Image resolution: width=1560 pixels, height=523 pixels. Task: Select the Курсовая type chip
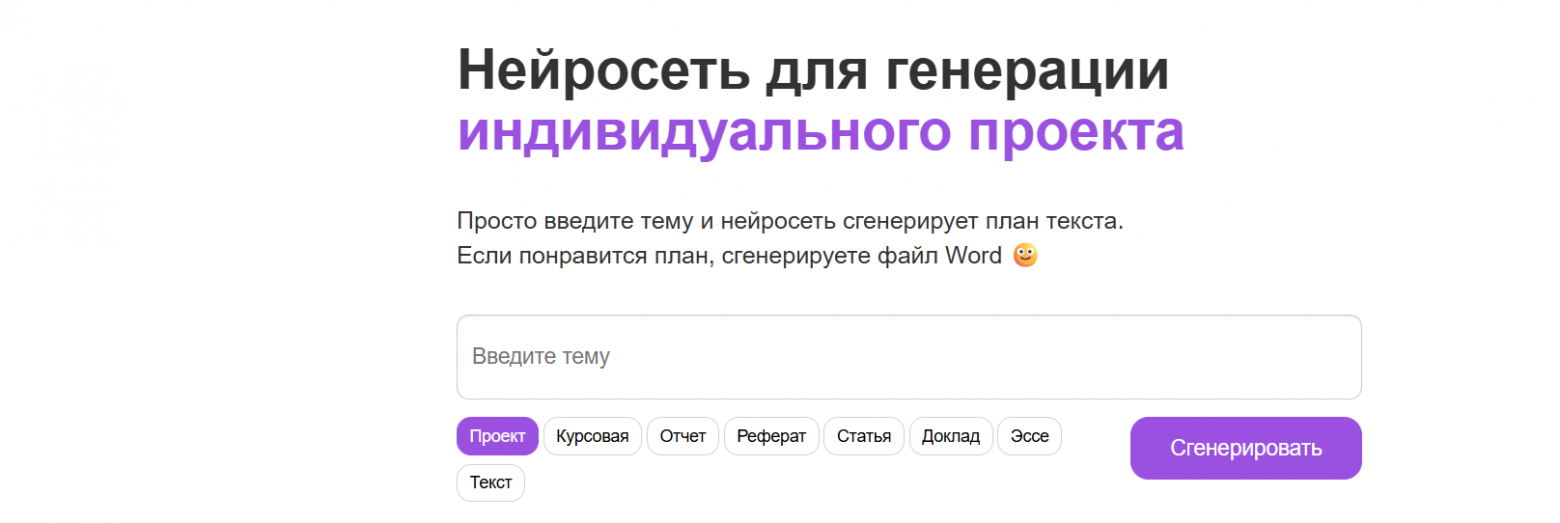point(592,436)
